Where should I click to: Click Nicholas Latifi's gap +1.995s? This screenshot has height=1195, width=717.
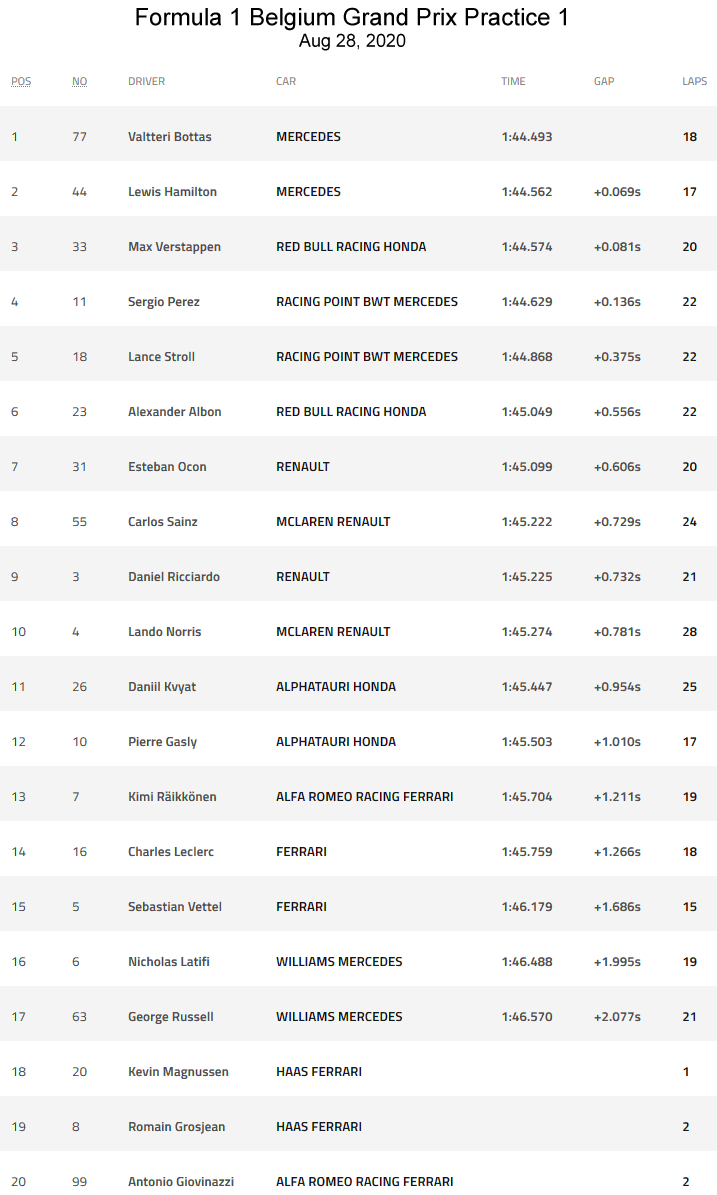pyautogui.click(x=617, y=962)
